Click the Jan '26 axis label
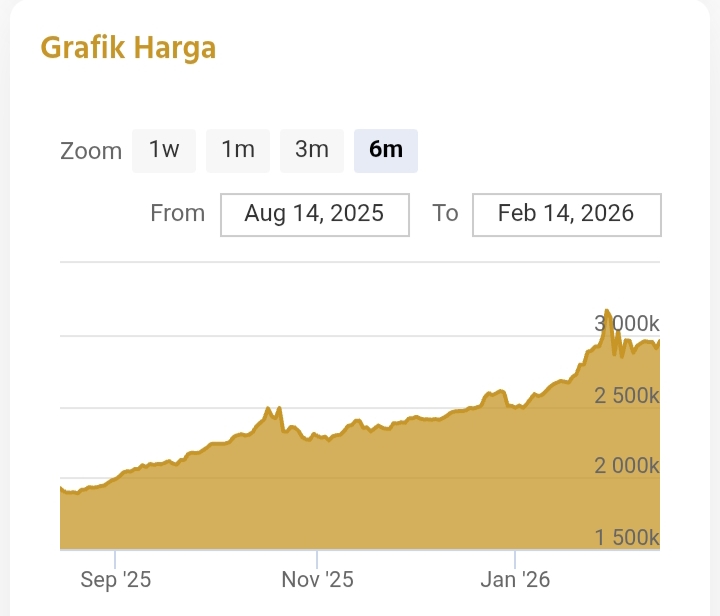Image resolution: width=720 pixels, height=616 pixels. click(515, 580)
